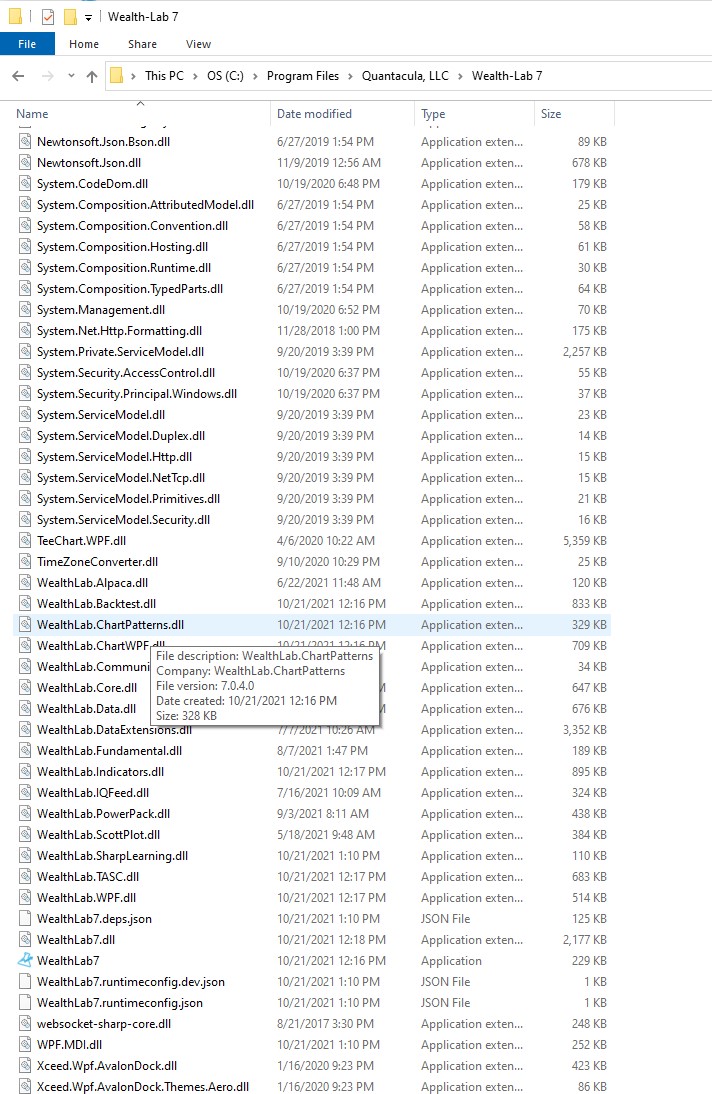The width and height of the screenshot is (712, 1094).
Task: Sort by the Type column header
Action: pyautogui.click(x=475, y=114)
